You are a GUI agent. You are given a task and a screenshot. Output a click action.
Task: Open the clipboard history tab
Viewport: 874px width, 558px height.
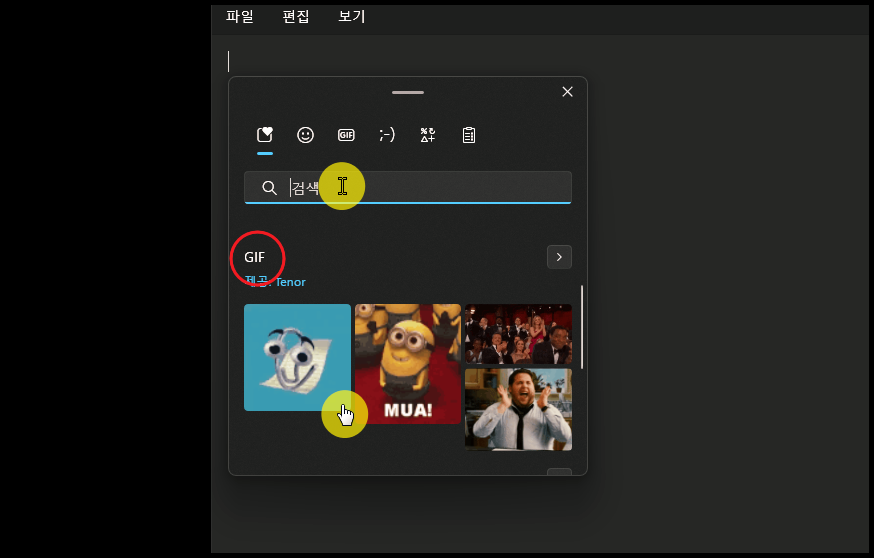[469, 135]
